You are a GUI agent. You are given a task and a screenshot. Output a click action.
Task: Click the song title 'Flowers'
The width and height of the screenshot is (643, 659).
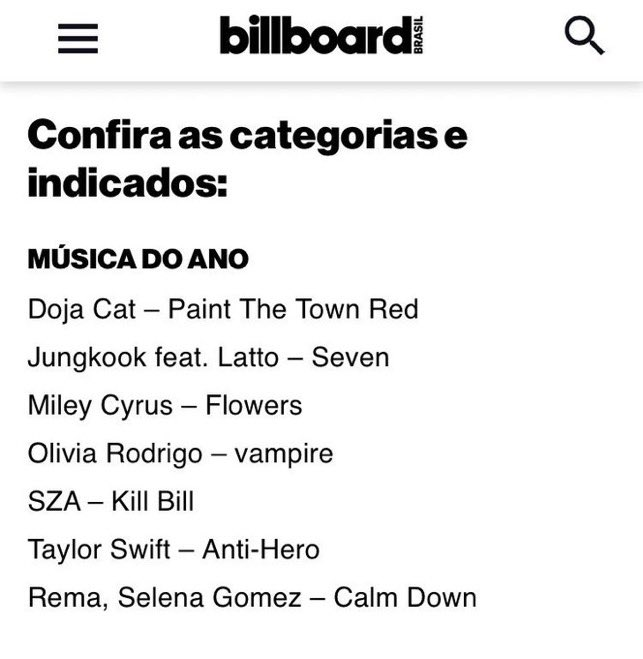pos(254,406)
